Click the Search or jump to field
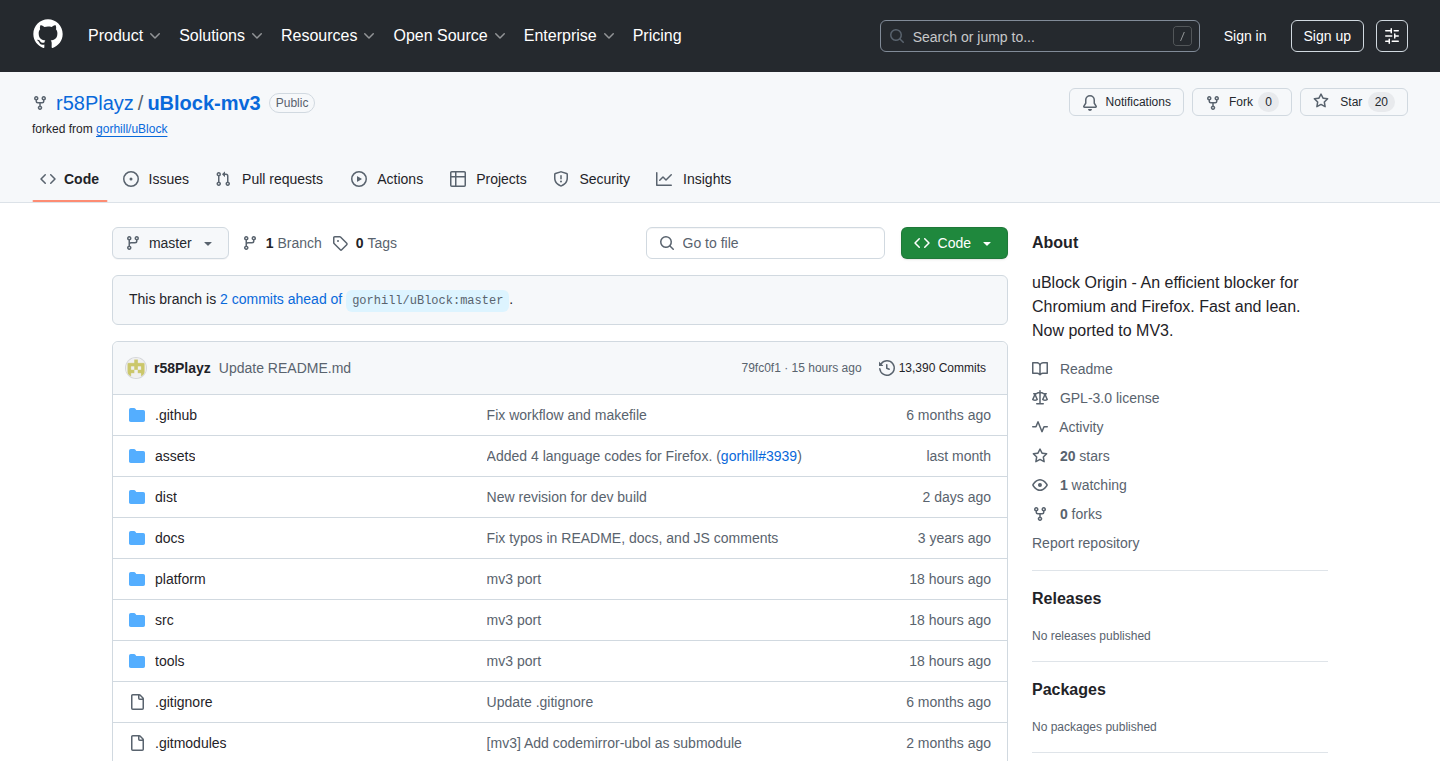 1040,36
